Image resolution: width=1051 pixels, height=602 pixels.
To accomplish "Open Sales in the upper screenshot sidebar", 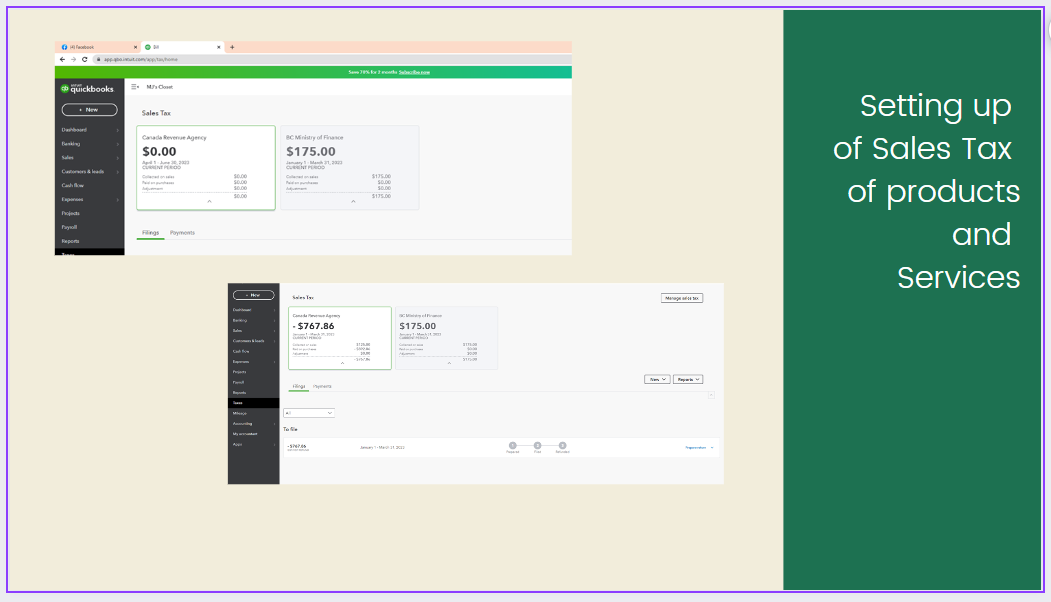I will [x=68, y=158].
